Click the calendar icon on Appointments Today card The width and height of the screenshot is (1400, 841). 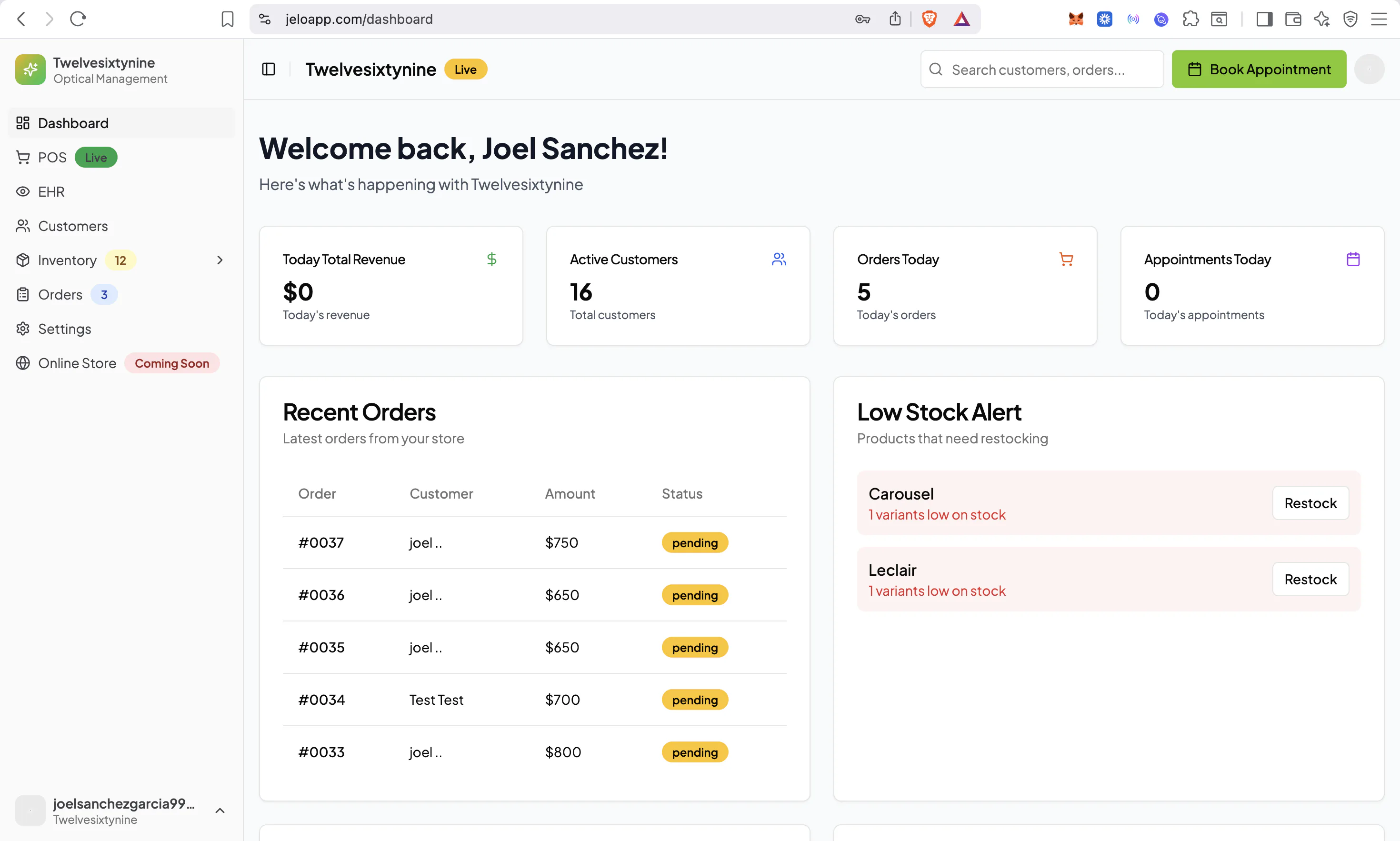(1353, 259)
